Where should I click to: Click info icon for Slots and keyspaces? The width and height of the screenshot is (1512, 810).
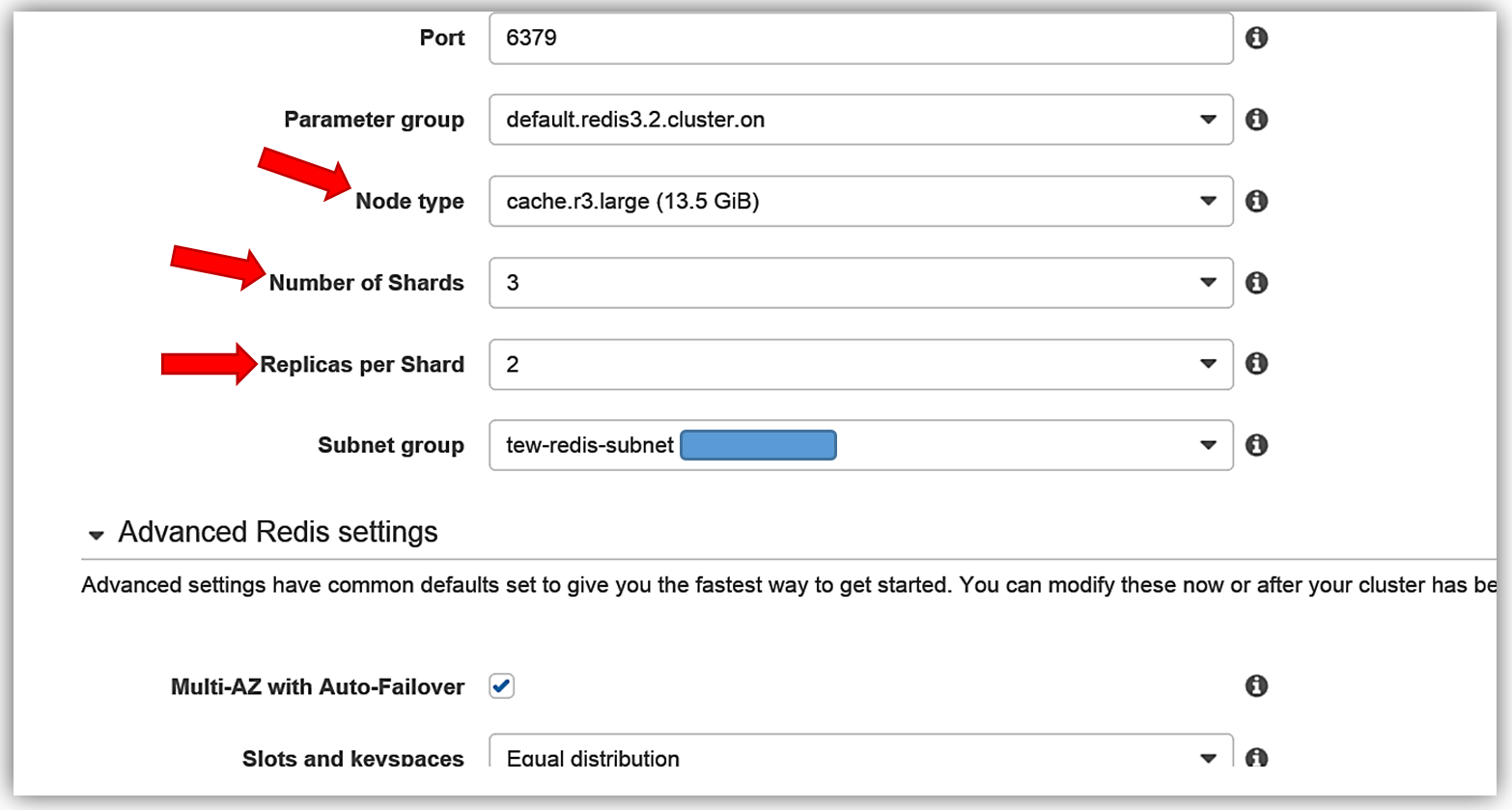pyautogui.click(x=1256, y=757)
